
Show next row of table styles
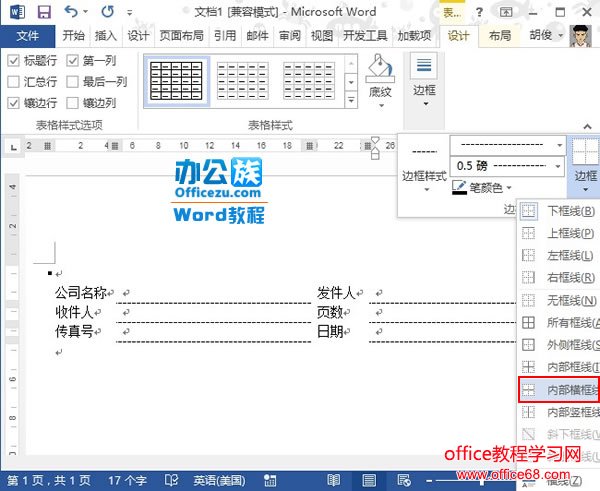pos(351,82)
